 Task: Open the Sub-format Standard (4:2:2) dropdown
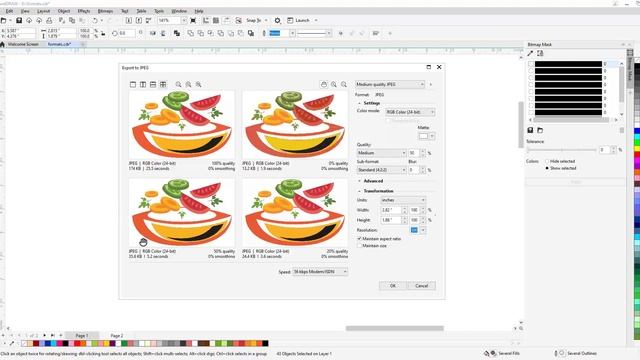[x=381, y=170]
